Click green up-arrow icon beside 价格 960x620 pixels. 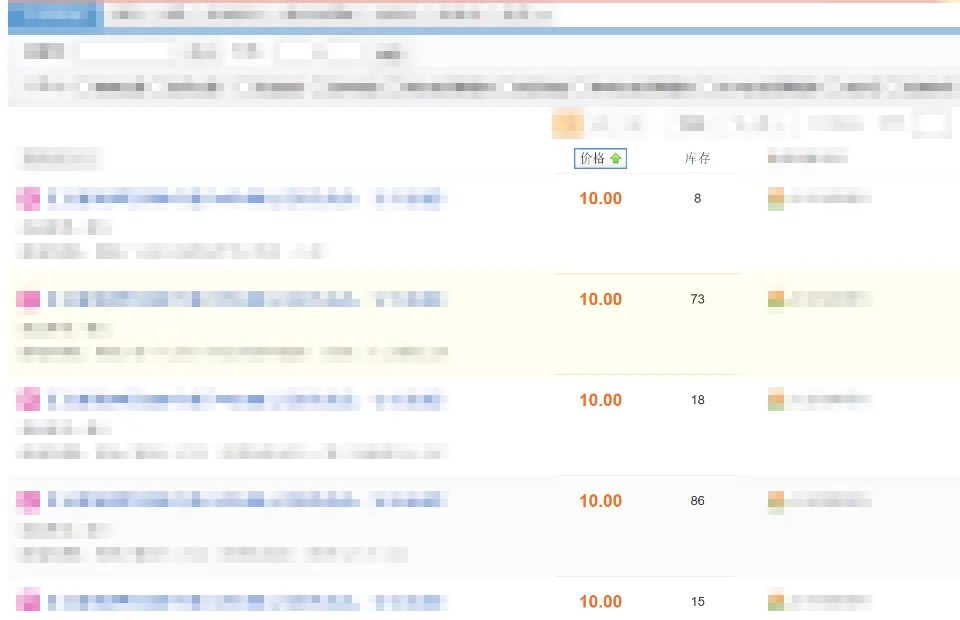[x=615, y=159]
